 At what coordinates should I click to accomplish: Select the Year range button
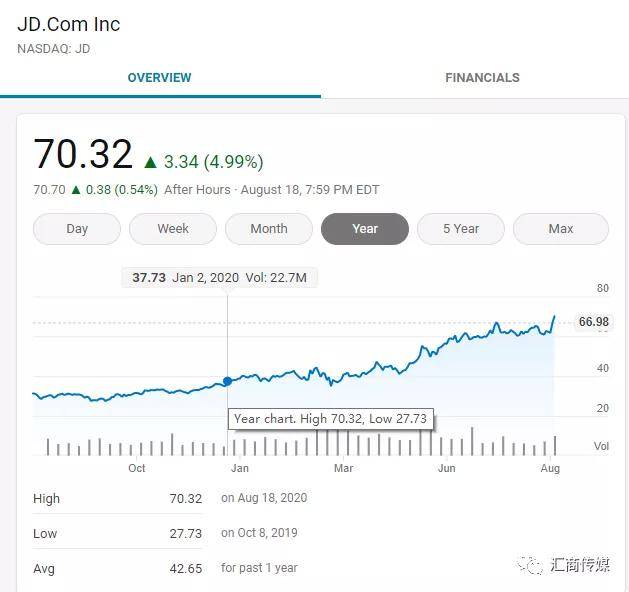(x=365, y=229)
